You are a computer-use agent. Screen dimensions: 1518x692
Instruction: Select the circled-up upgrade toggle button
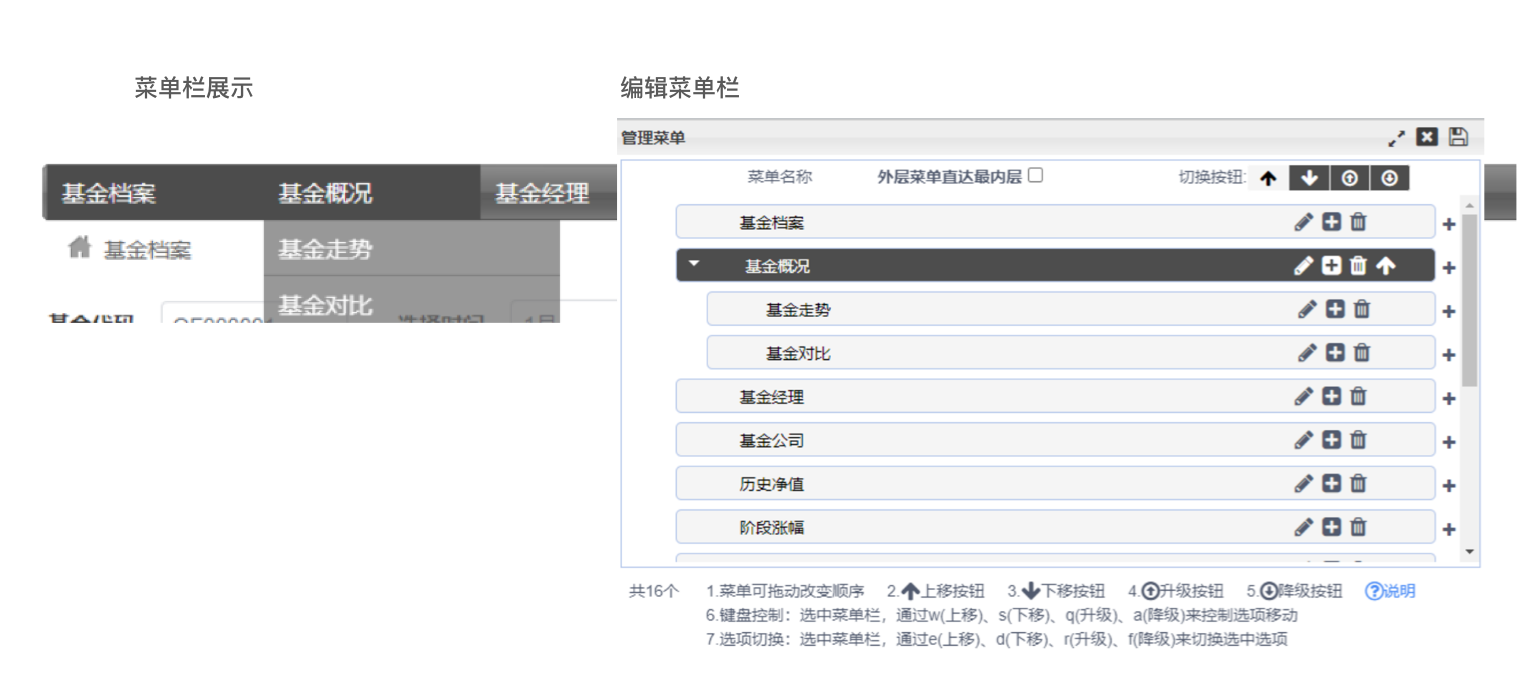1350,178
